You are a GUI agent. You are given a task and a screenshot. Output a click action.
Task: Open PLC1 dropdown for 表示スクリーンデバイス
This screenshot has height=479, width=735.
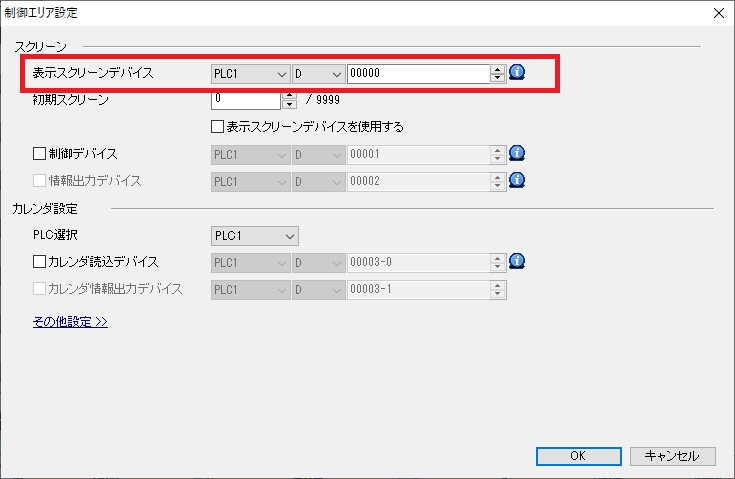(250, 73)
